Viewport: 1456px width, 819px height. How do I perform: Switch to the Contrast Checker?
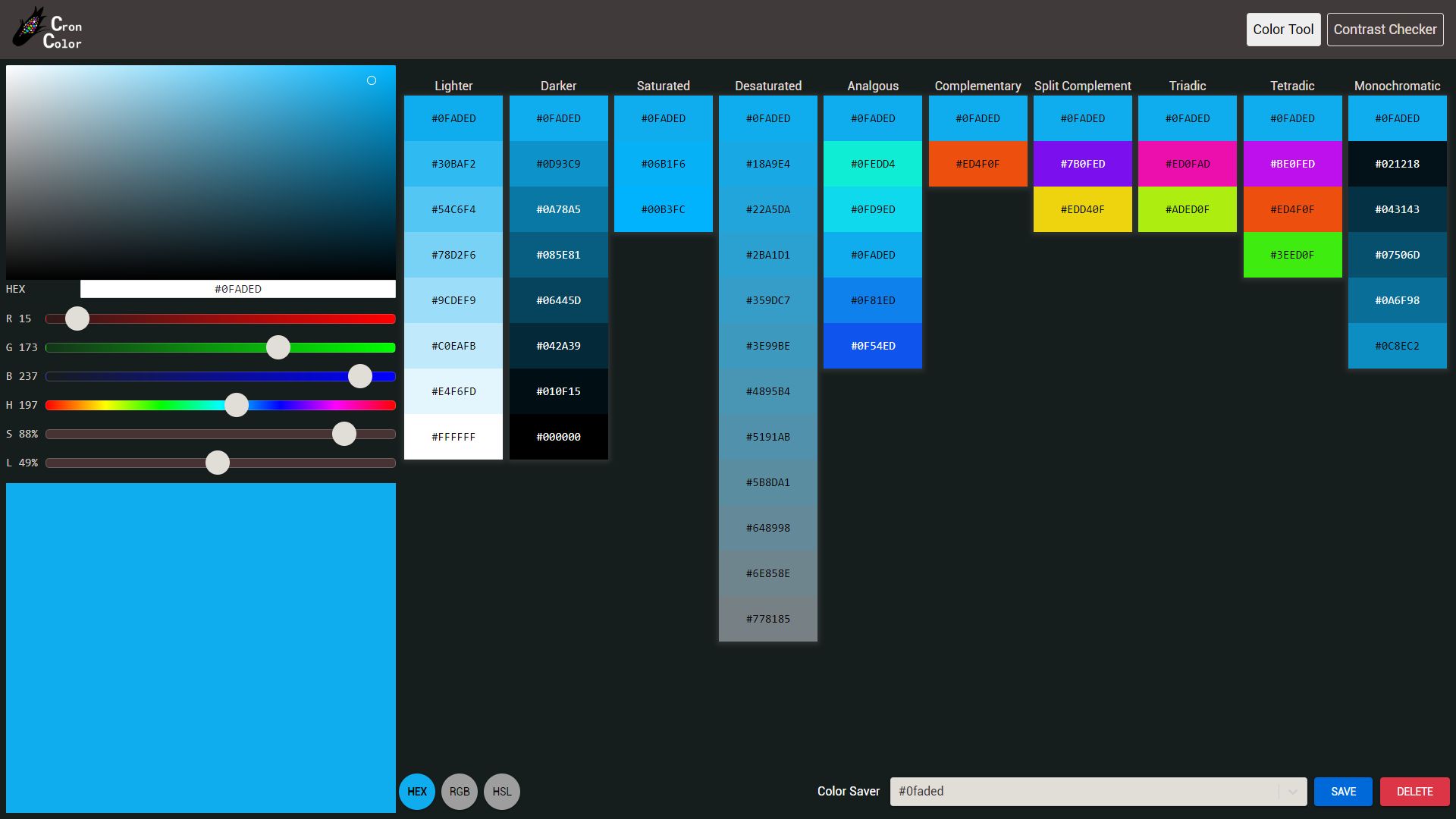point(1385,29)
